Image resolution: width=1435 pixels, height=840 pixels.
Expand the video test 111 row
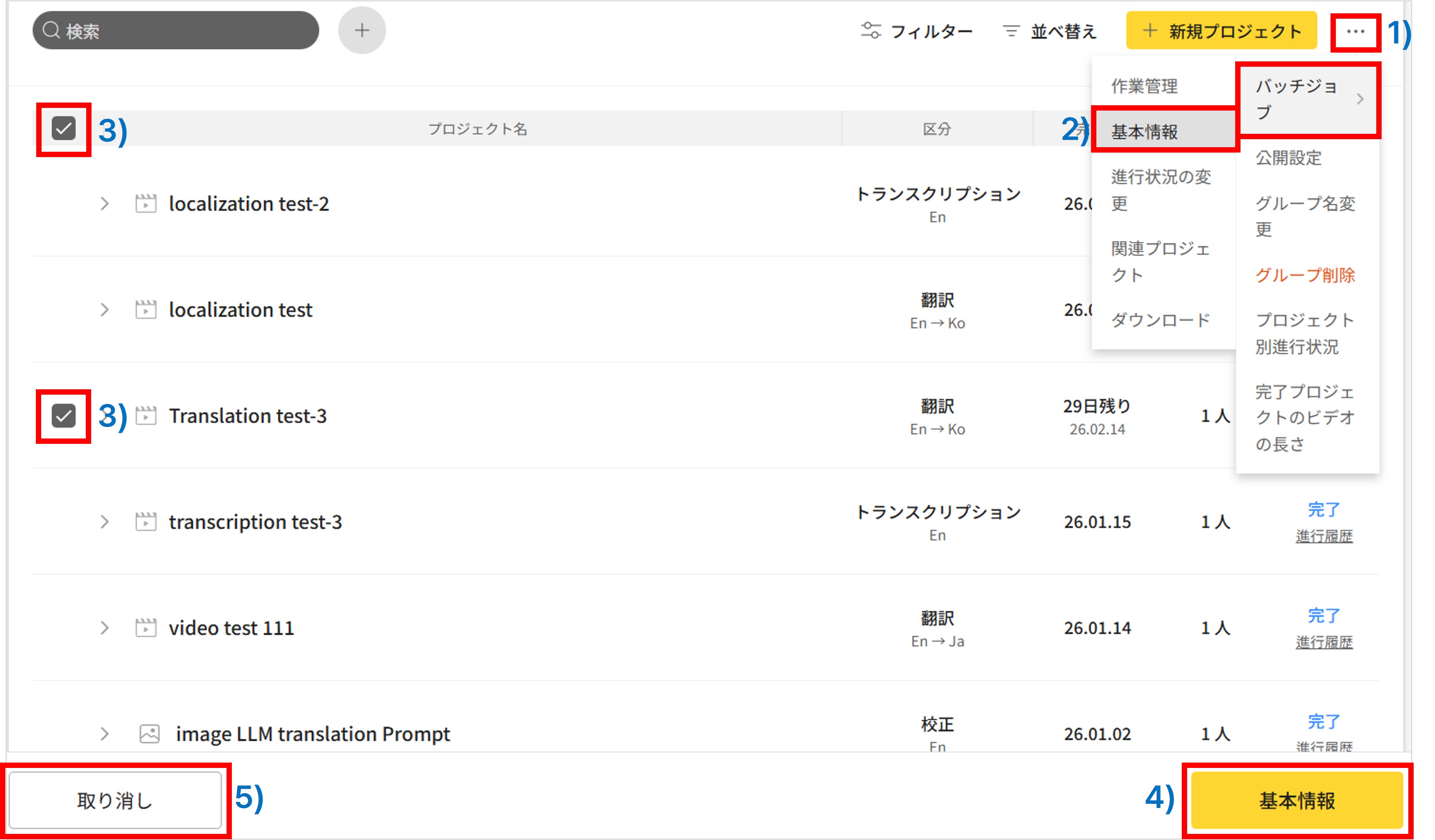tap(104, 628)
